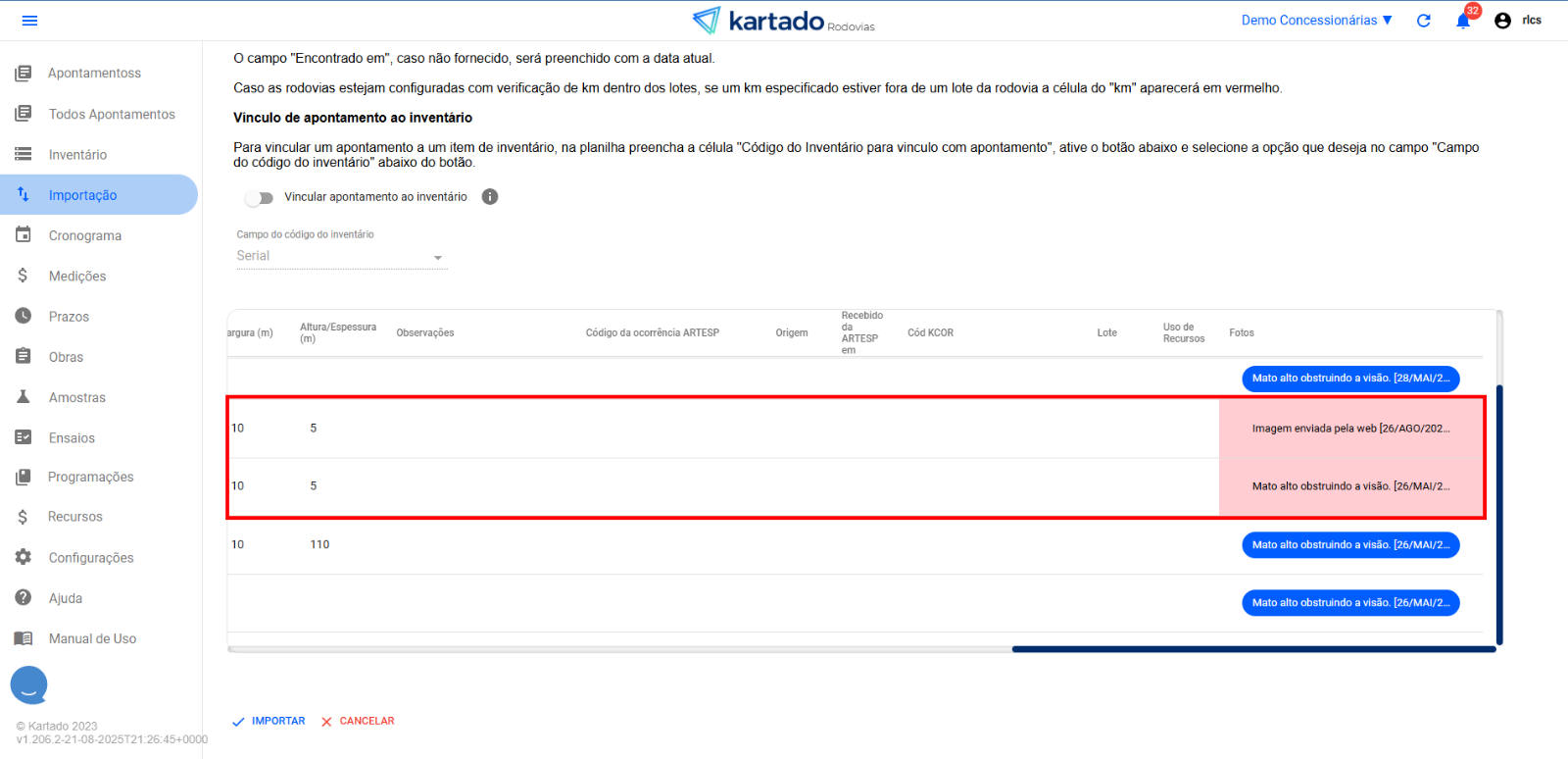Click the table vertical scrollbar

(x=1498, y=514)
